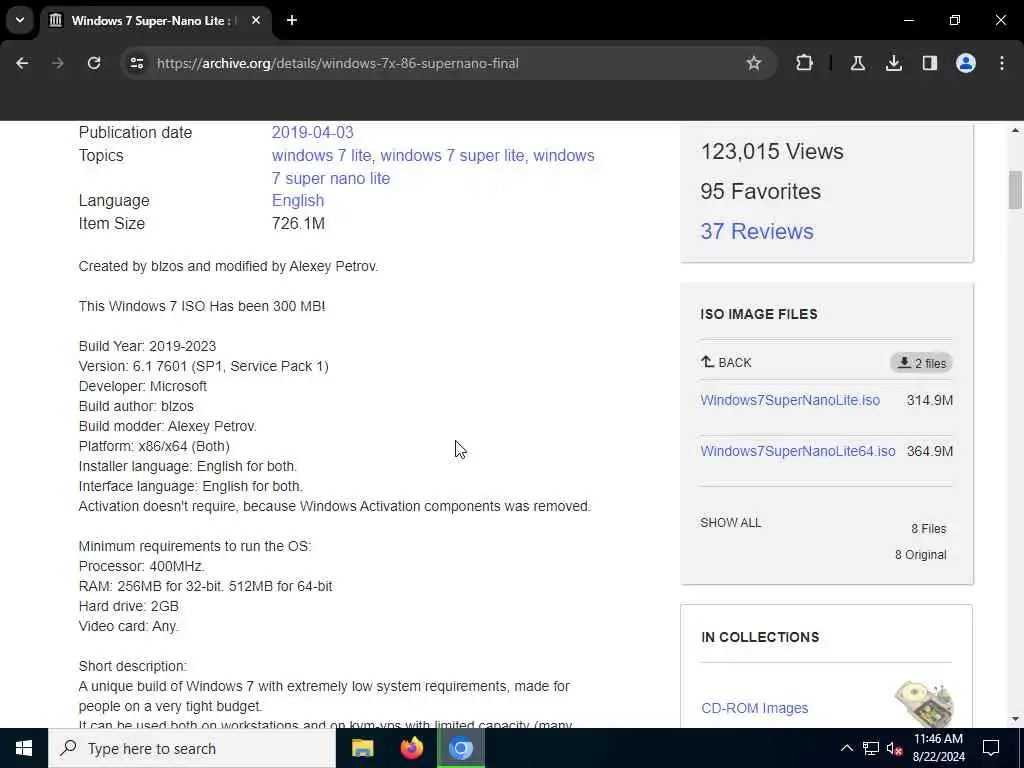Click the browser back arrow
The width and height of the screenshot is (1024, 768).
(x=22, y=63)
